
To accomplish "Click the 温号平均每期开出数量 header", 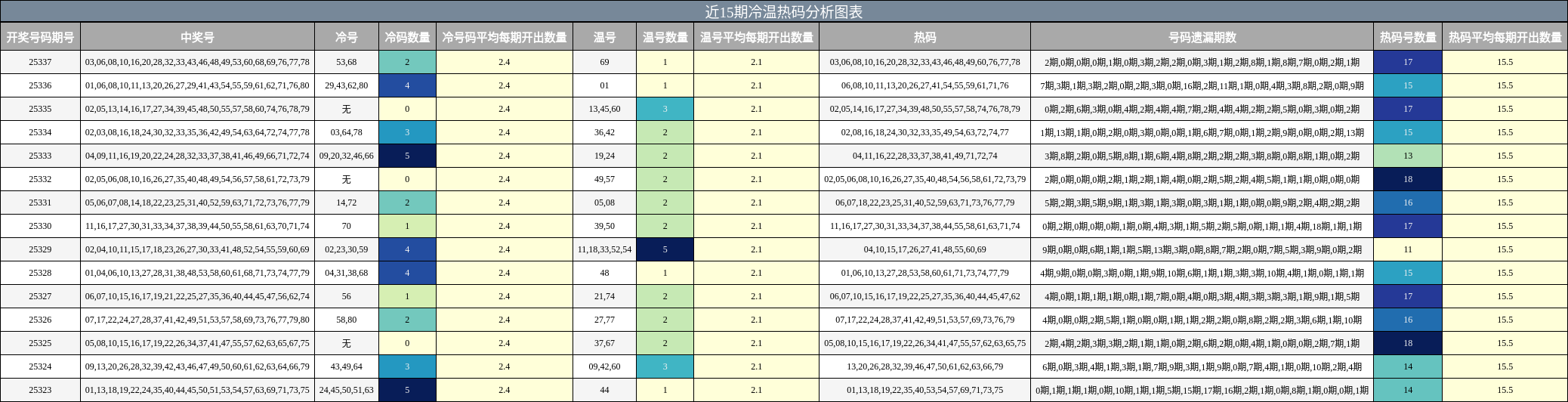I will [756, 37].
